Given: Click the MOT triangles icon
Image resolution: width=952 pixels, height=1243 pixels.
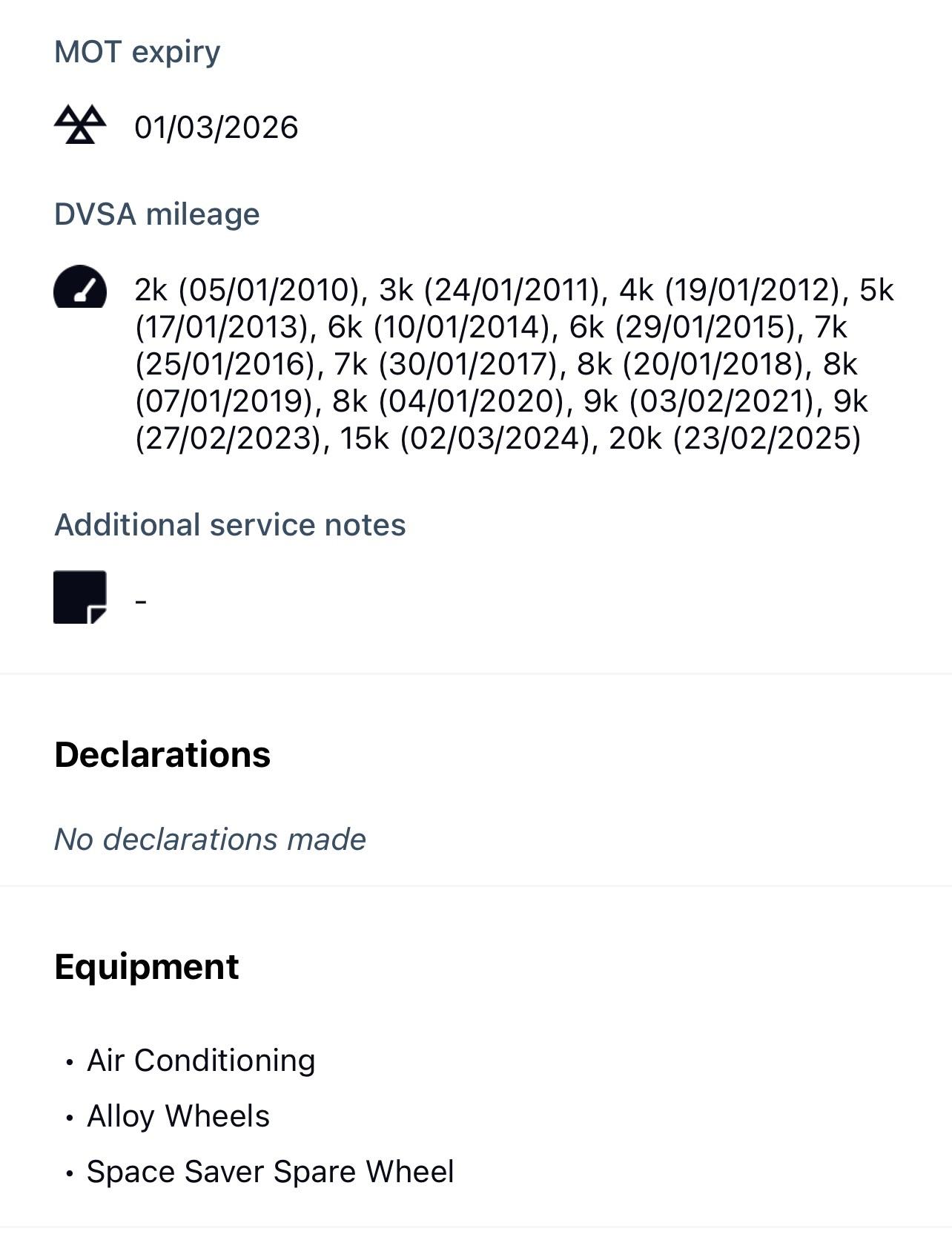Looking at the screenshot, I should click(x=80, y=125).
